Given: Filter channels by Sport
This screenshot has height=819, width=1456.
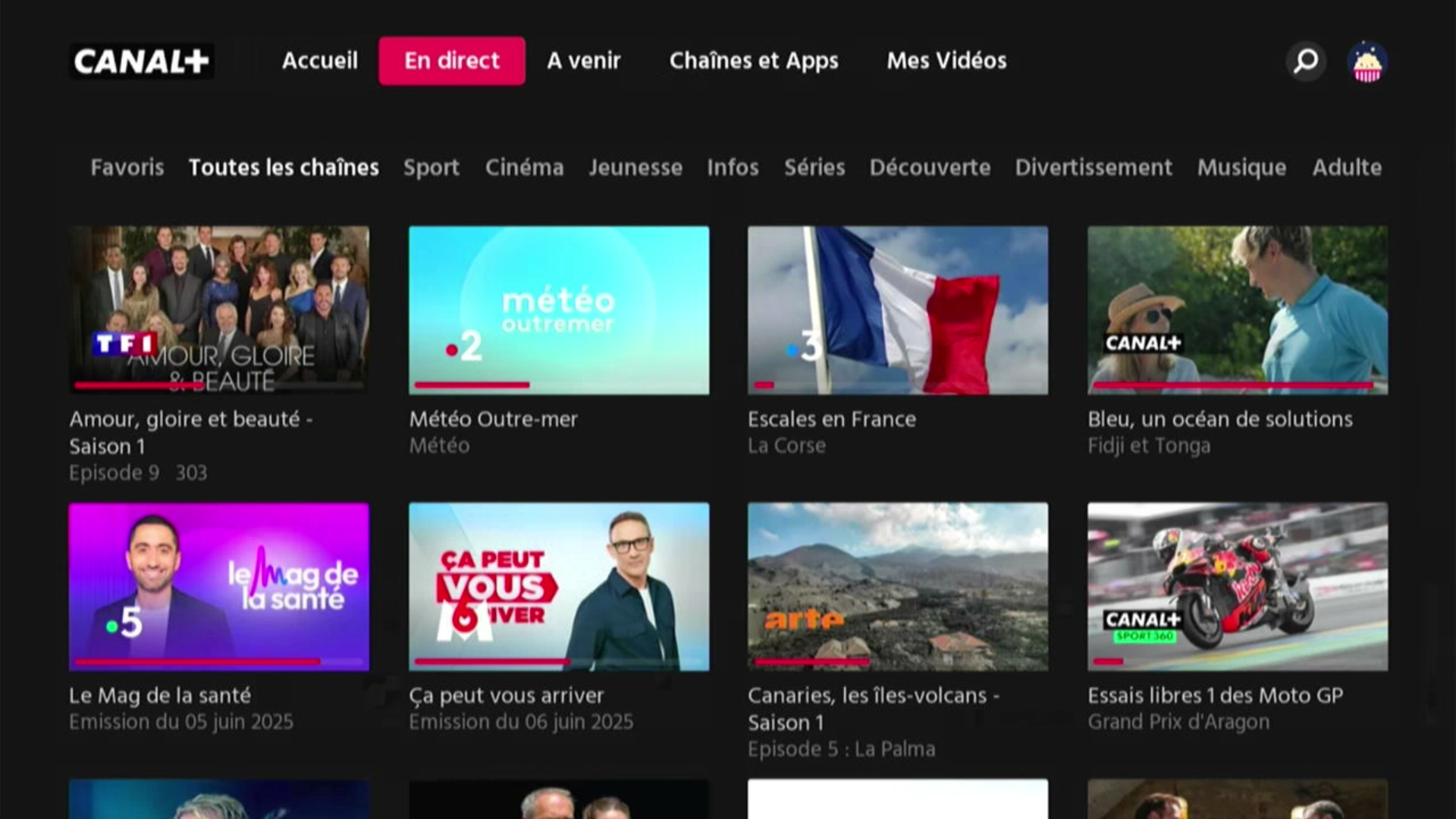Looking at the screenshot, I should [431, 168].
